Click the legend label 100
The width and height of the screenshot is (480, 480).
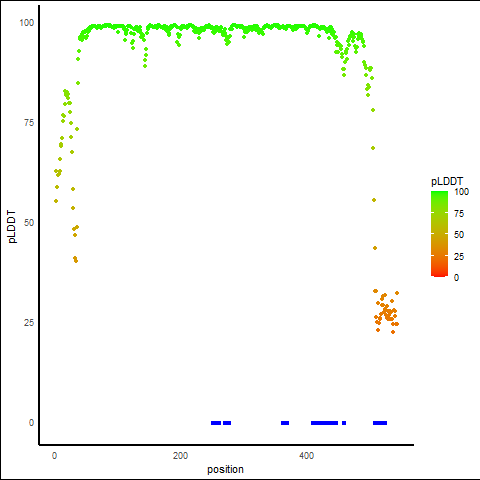click(x=461, y=192)
